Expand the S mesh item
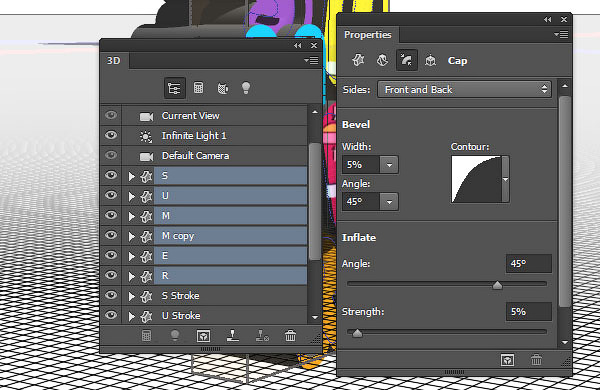Screen dimensions: 600x390 132,176
